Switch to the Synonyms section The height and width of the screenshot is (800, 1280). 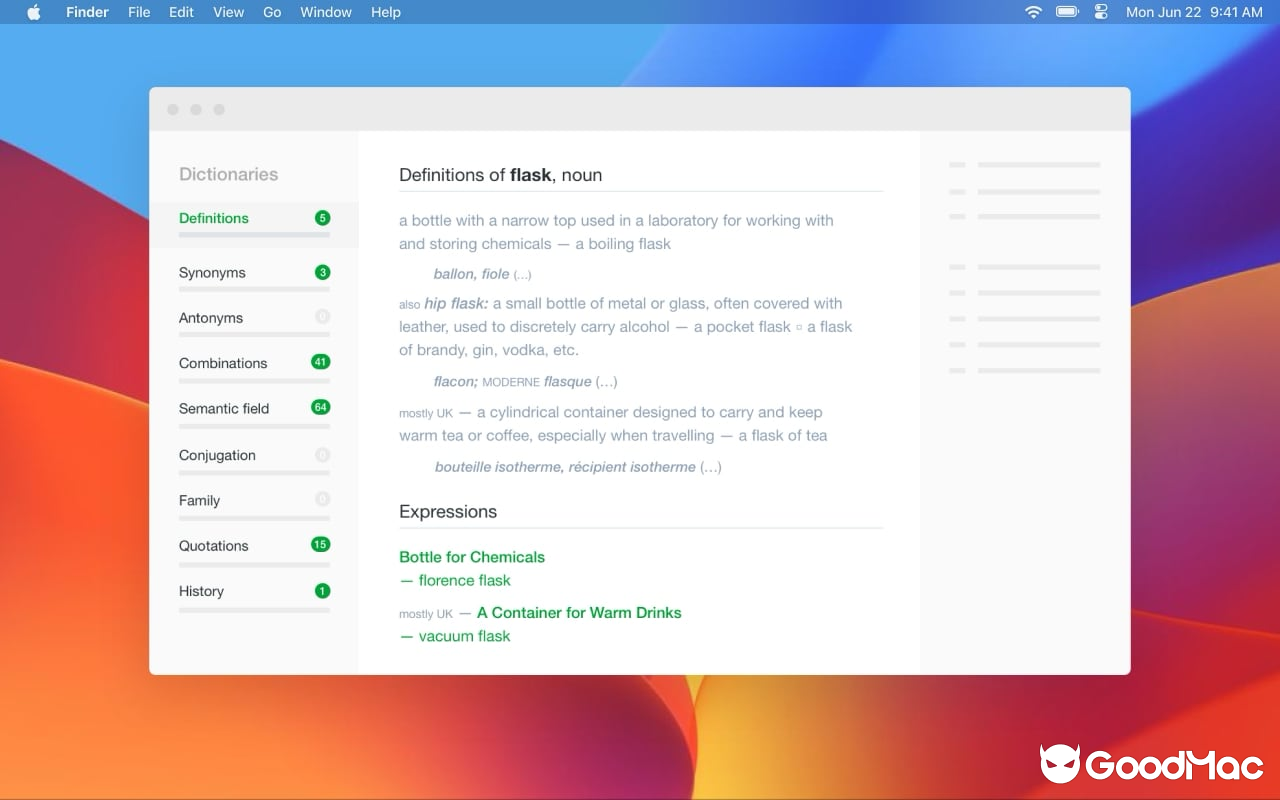(x=212, y=273)
